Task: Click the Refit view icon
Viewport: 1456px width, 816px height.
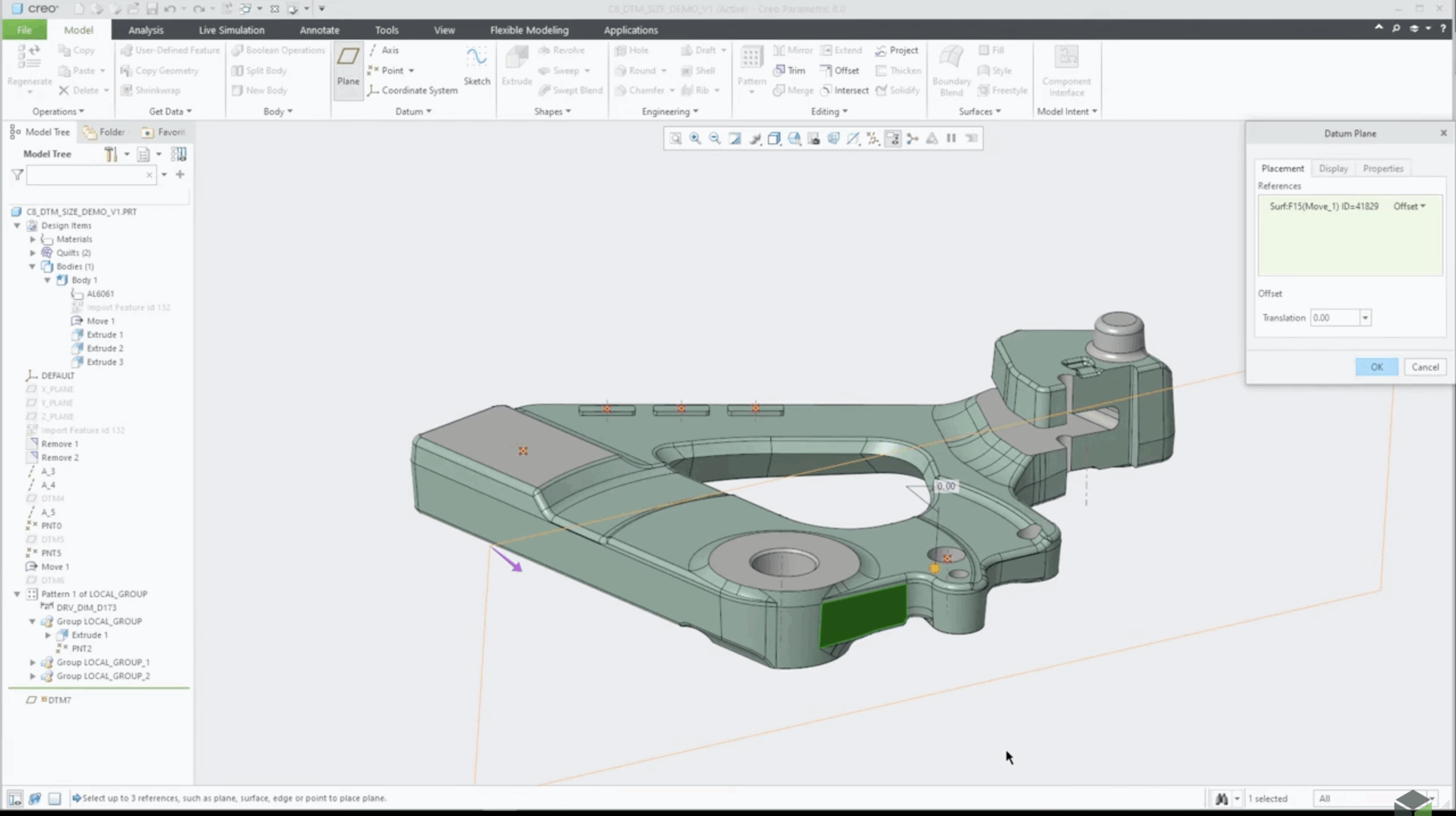Action: tap(675, 138)
